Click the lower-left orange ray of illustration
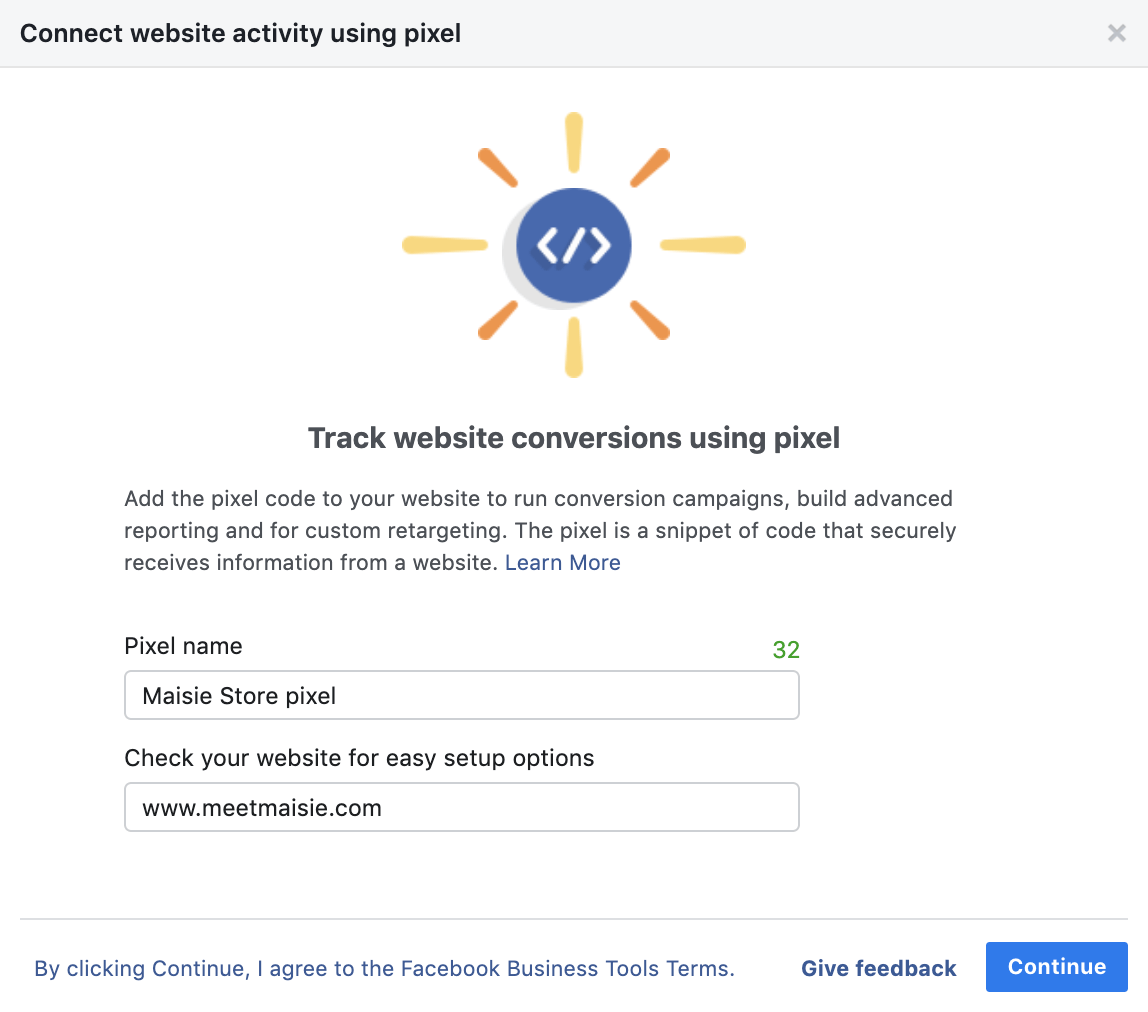Viewport: 1148px width, 1012px height. coord(498,320)
